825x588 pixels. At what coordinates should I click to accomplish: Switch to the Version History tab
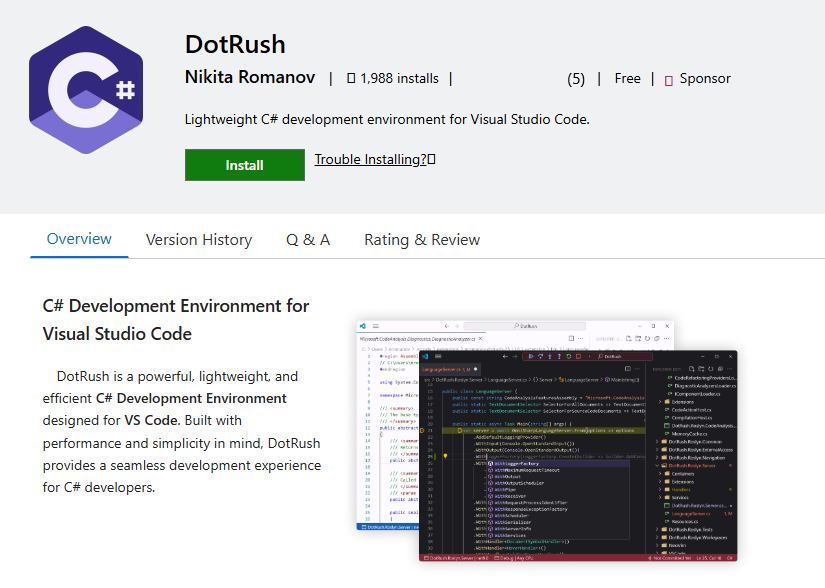(x=199, y=240)
